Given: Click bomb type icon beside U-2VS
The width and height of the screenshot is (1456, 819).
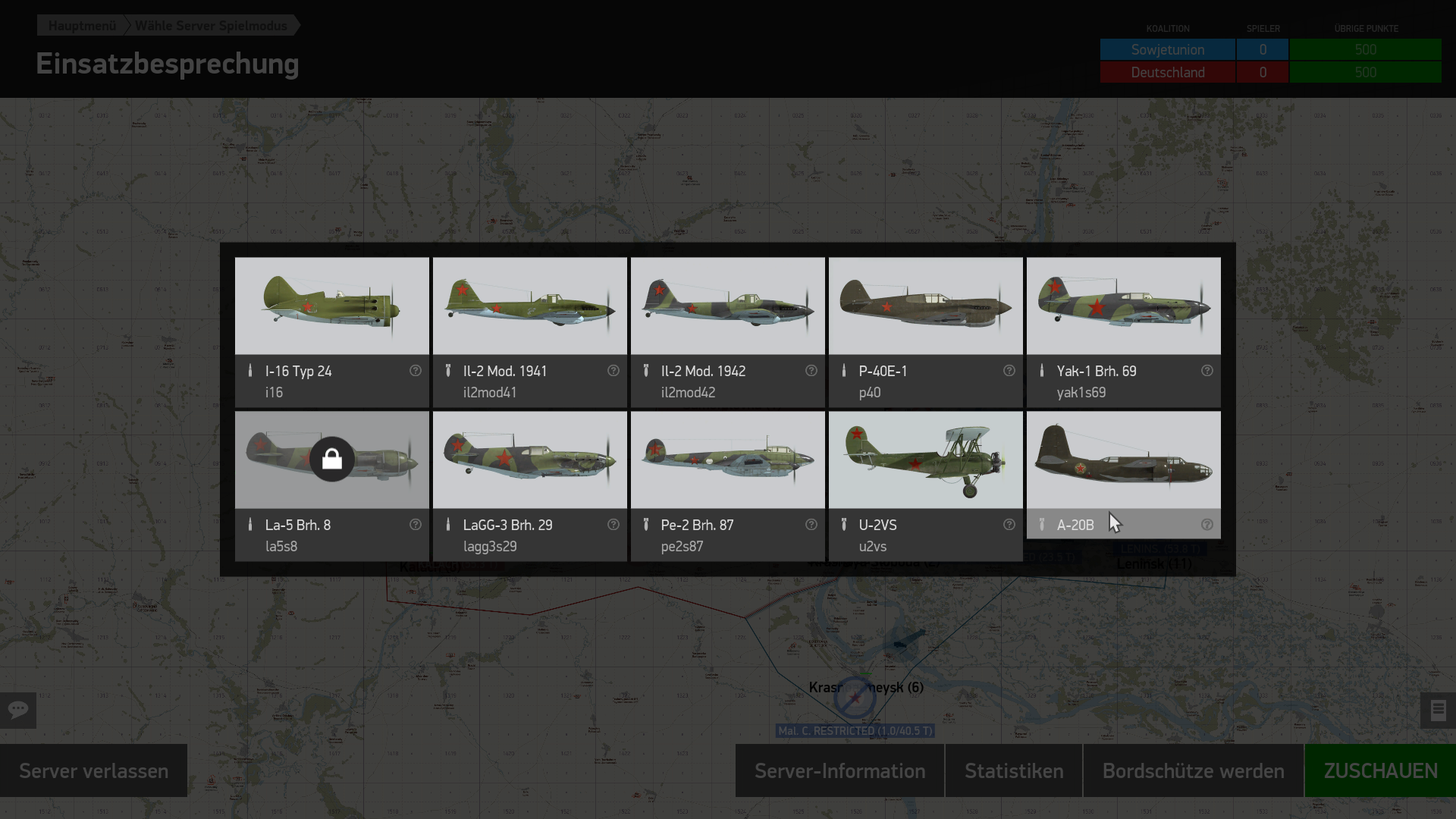Looking at the screenshot, I should 844,525.
